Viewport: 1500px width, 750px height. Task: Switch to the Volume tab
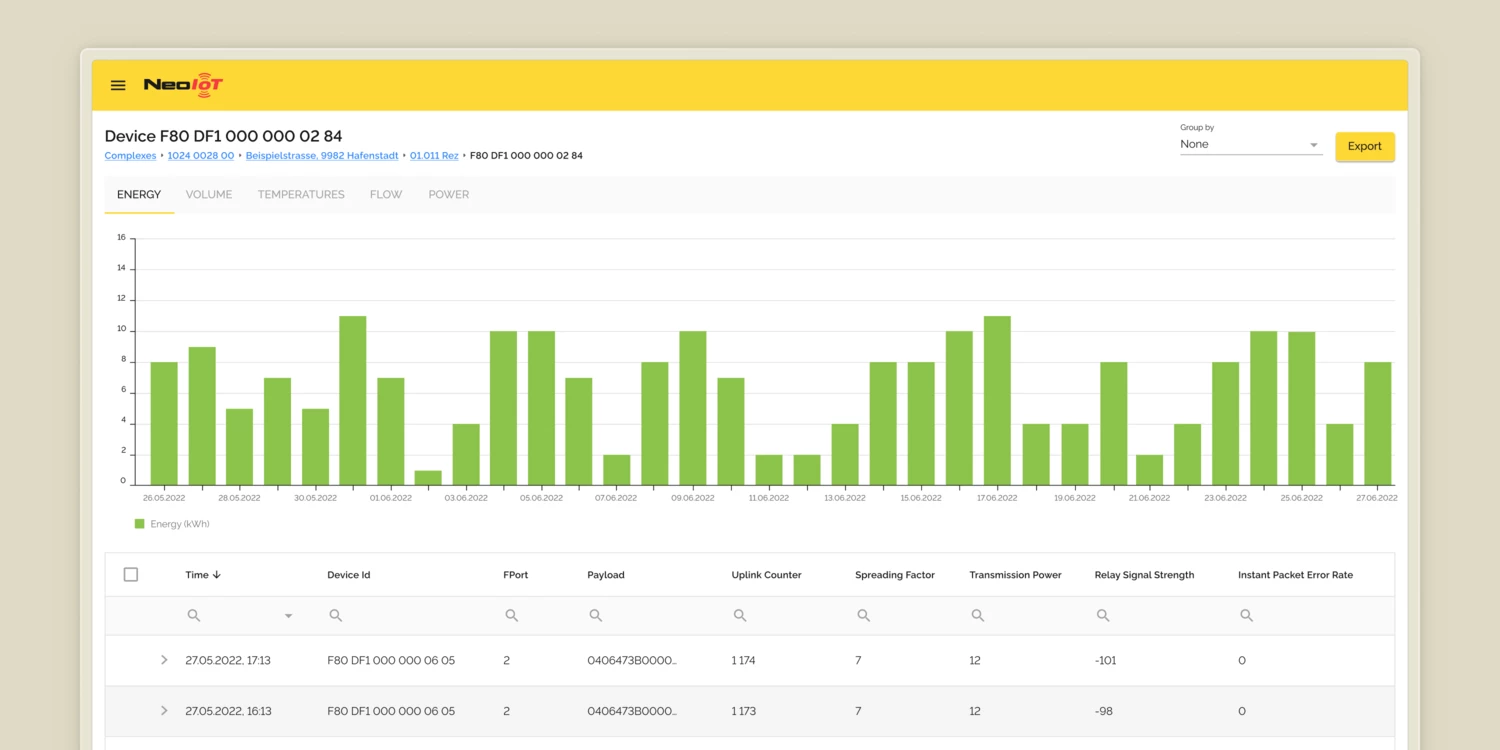tap(209, 195)
